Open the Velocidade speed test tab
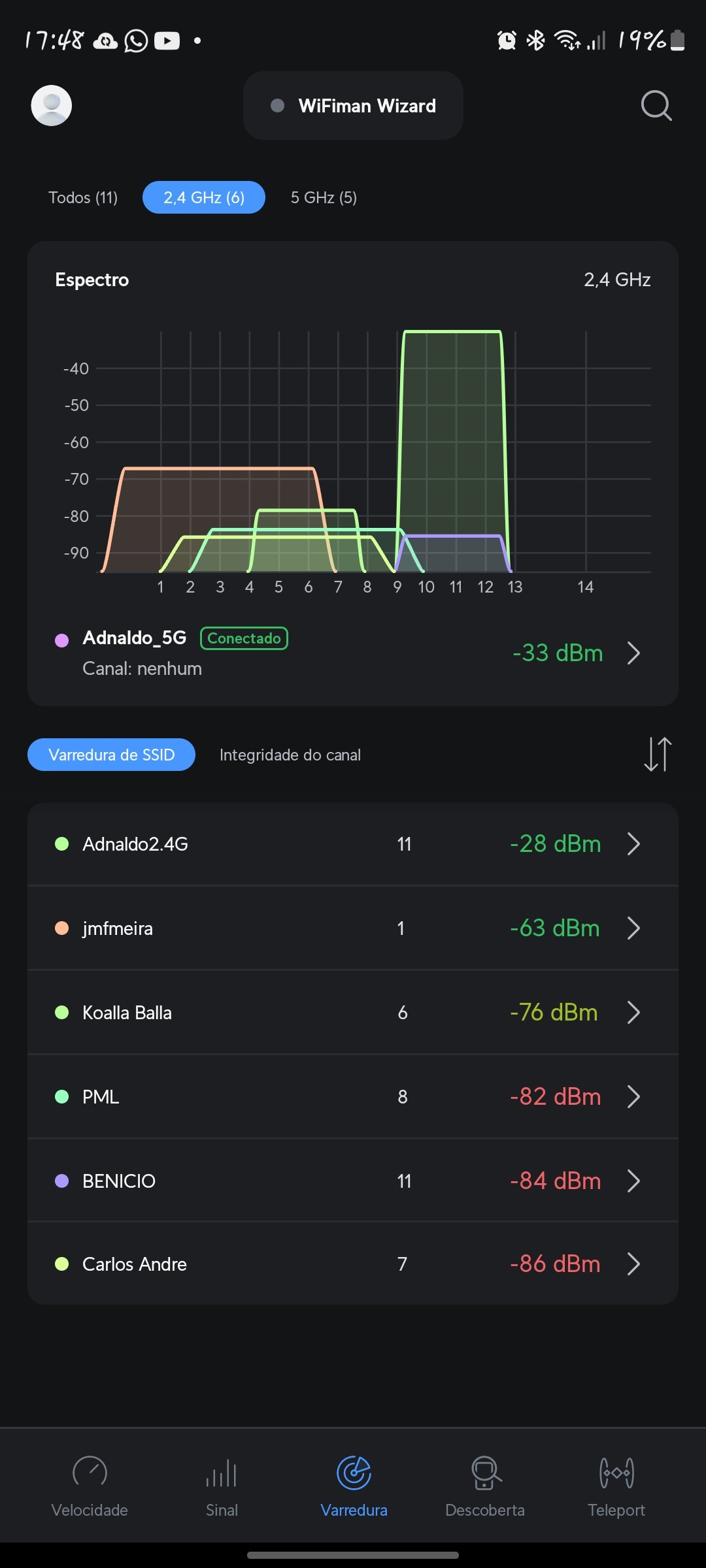 tap(90, 1484)
